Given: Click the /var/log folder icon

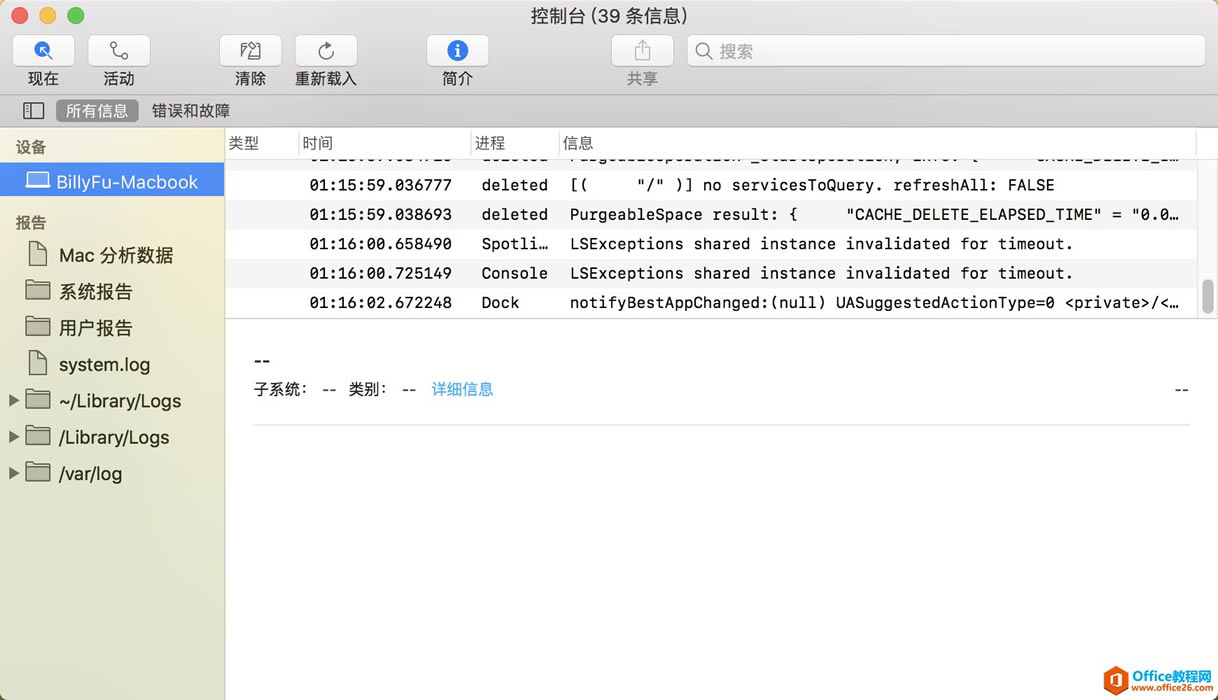Looking at the screenshot, I should pos(38,472).
